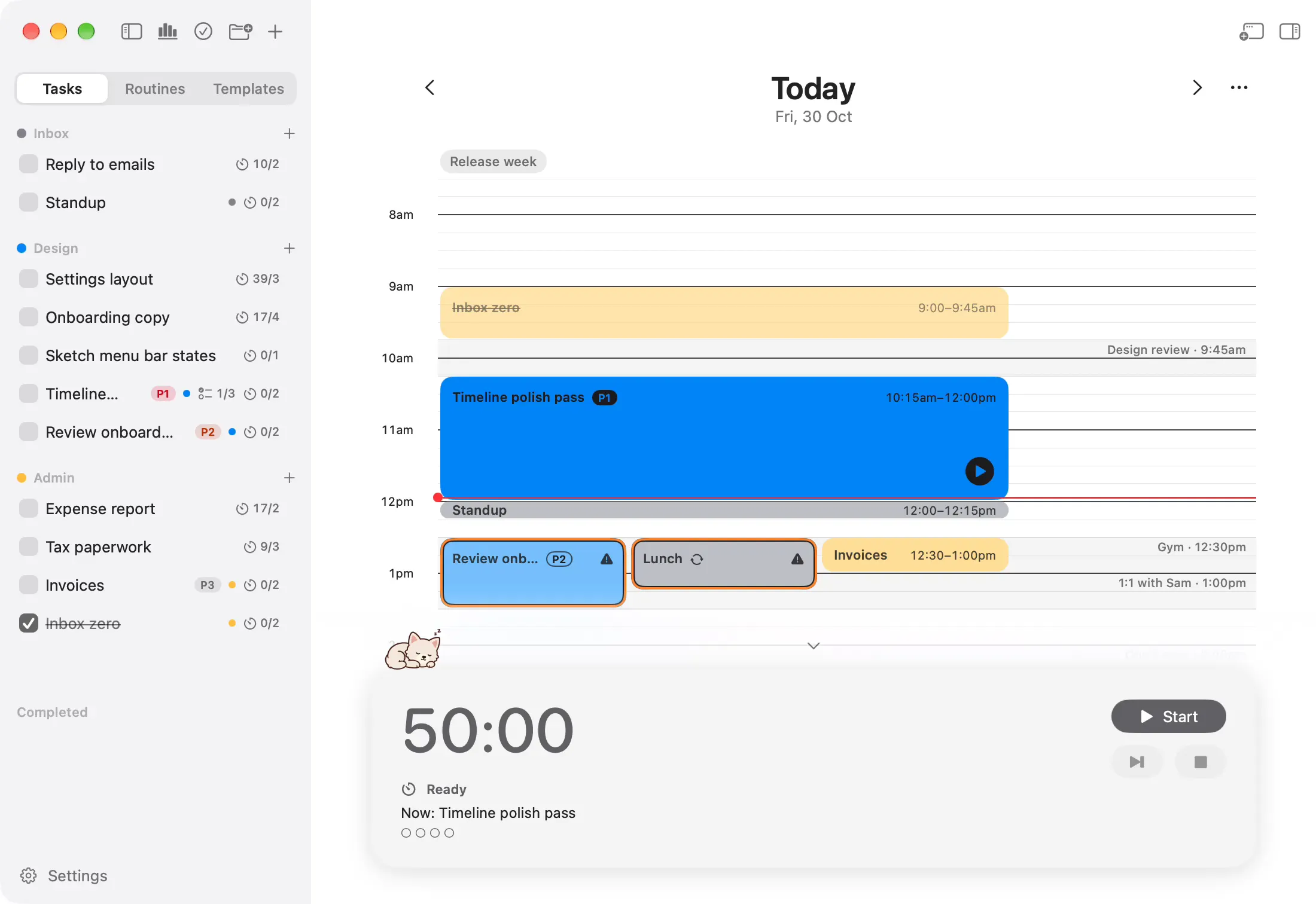The image size is (1316, 904).
Task: Go to next day with right chevron
Action: 1197,88
